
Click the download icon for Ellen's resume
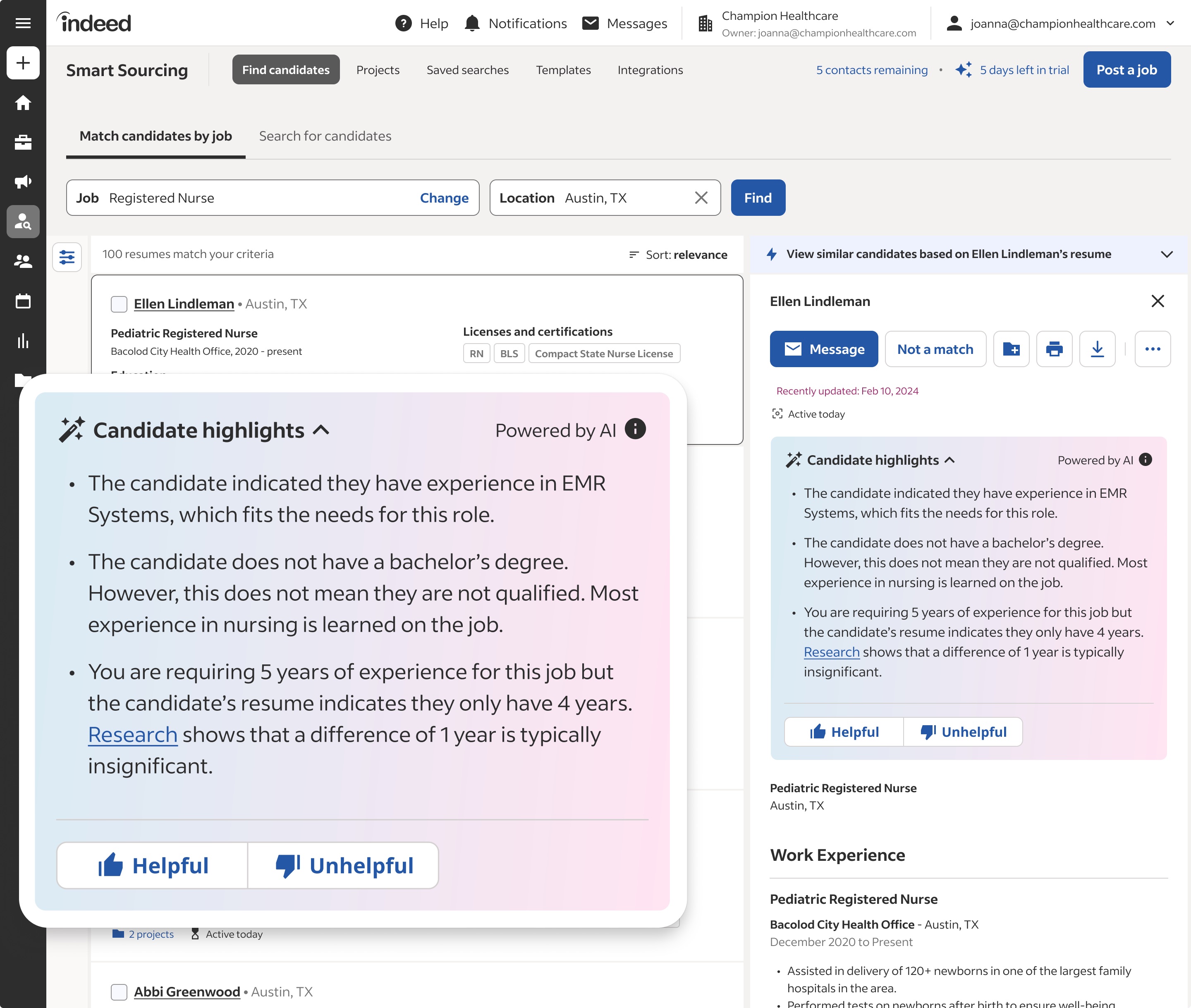(x=1097, y=349)
